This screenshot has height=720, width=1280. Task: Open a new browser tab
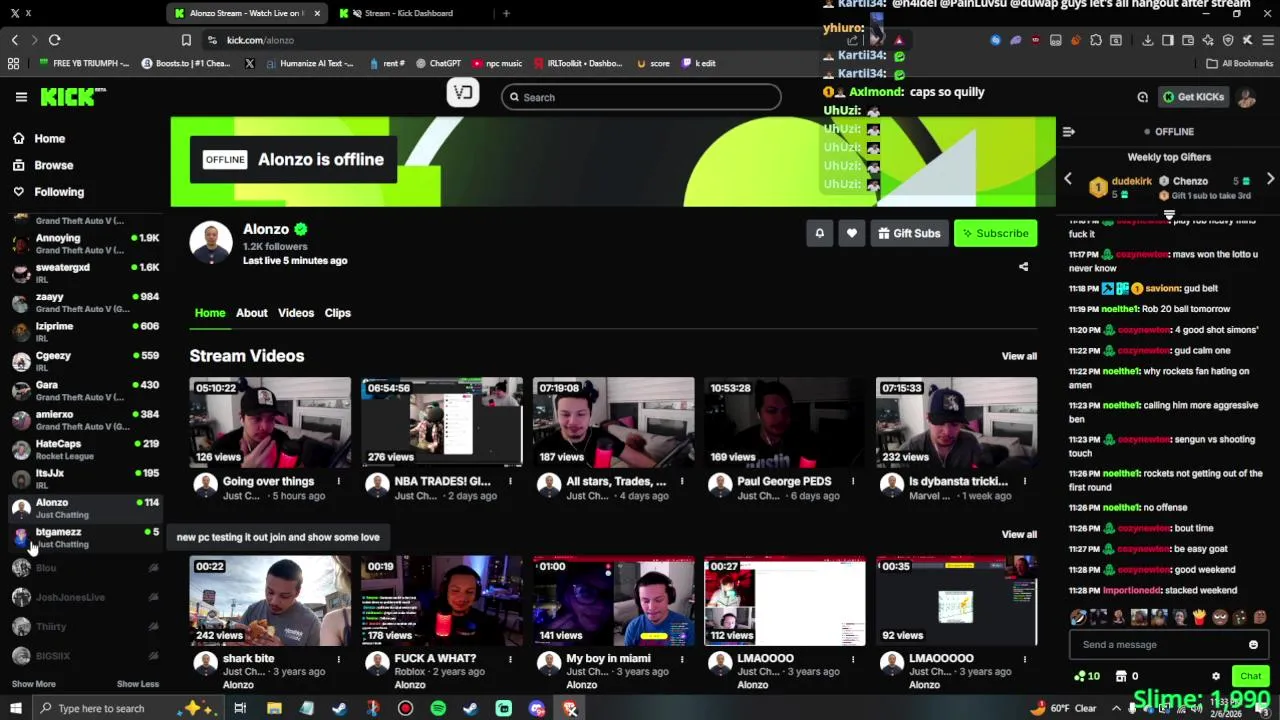[x=506, y=13]
